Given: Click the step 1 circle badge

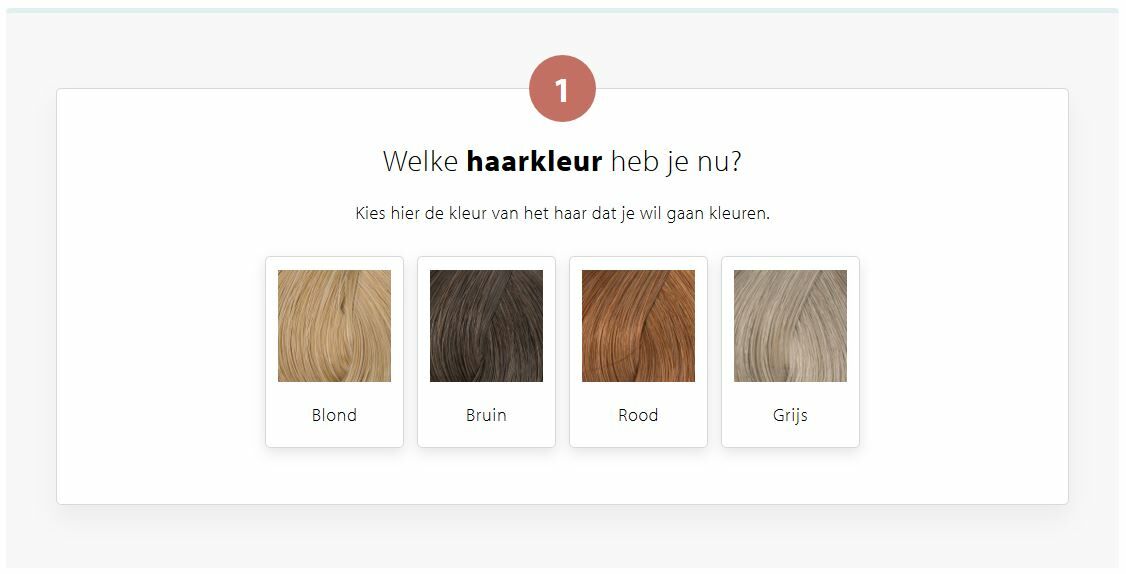Looking at the screenshot, I should click(x=562, y=88).
